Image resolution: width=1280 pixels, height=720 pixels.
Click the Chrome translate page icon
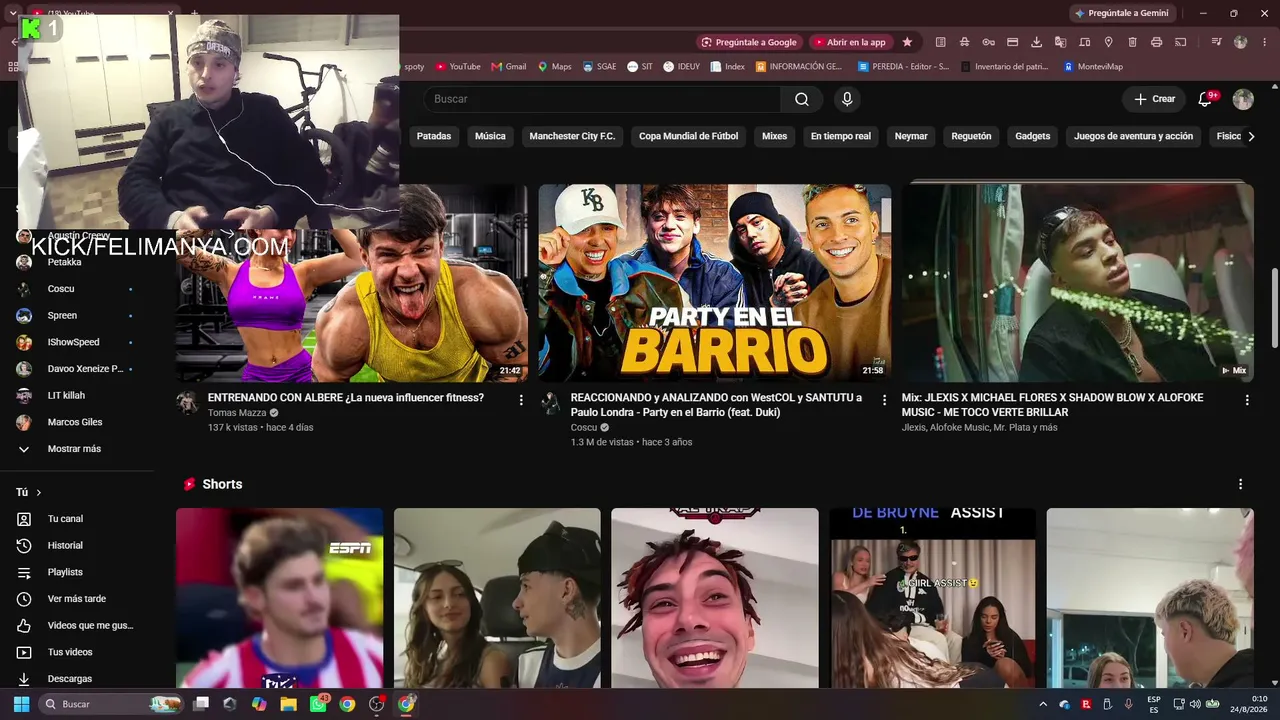(x=1060, y=42)
